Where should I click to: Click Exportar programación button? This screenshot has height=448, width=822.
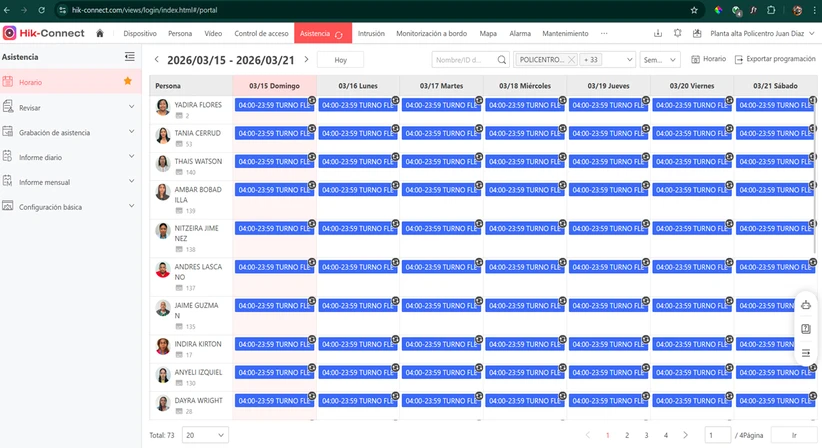point(775,59)
